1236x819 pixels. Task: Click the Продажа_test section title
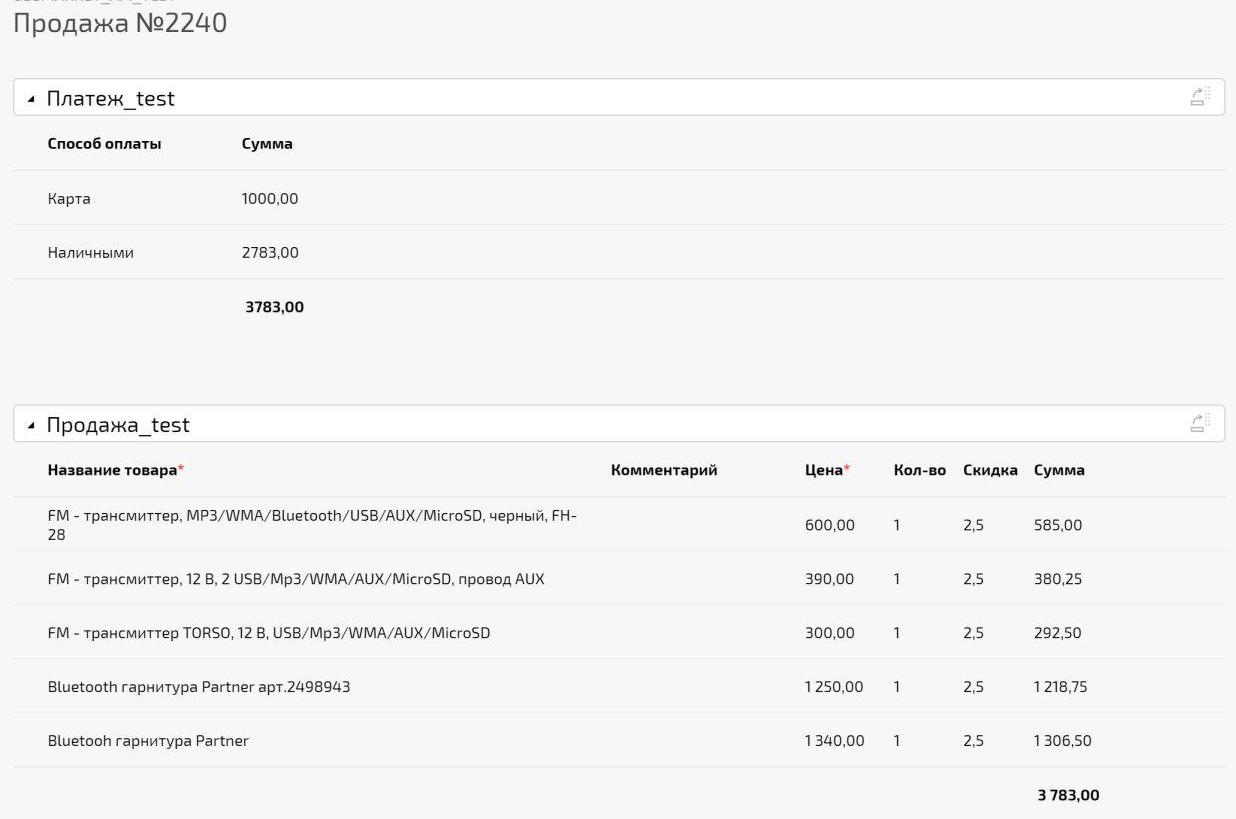(118, 425)
